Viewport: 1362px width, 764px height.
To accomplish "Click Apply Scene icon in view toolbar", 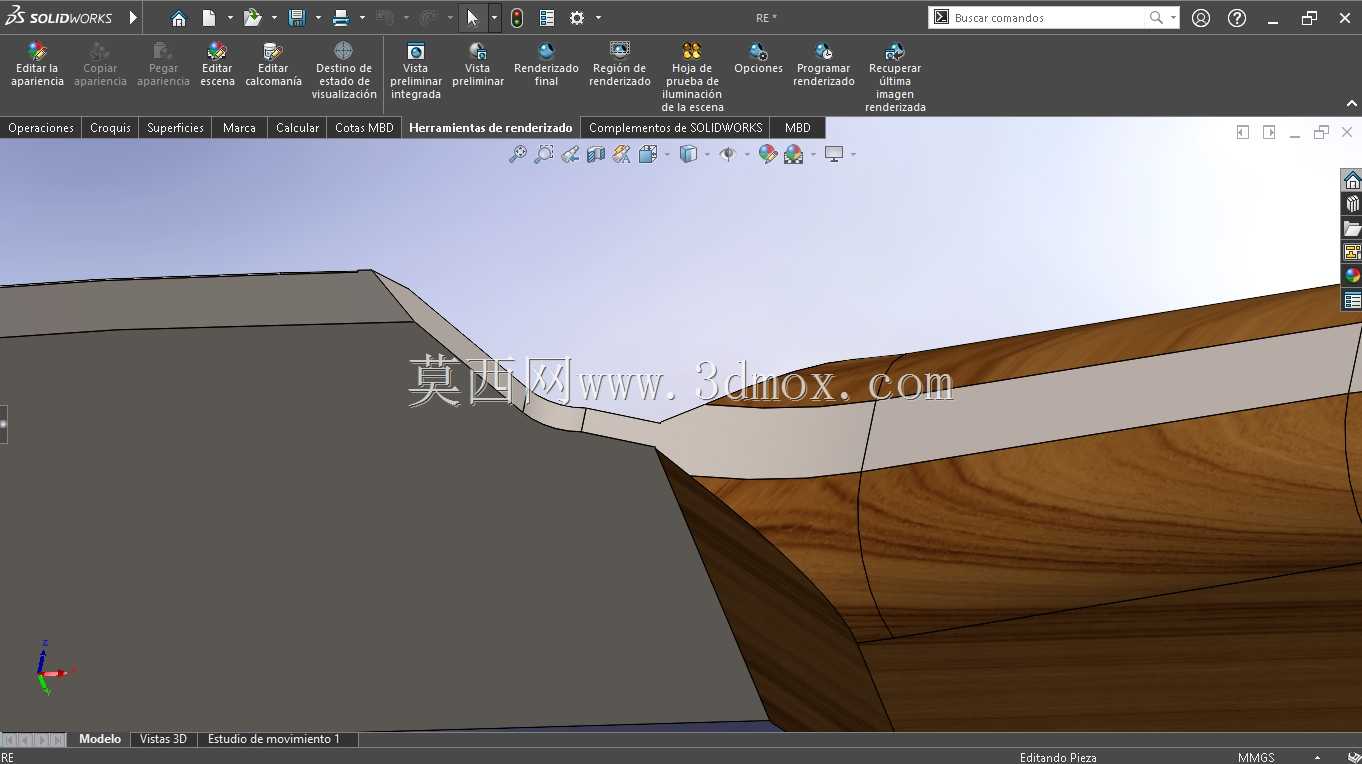I will (793, 154).
